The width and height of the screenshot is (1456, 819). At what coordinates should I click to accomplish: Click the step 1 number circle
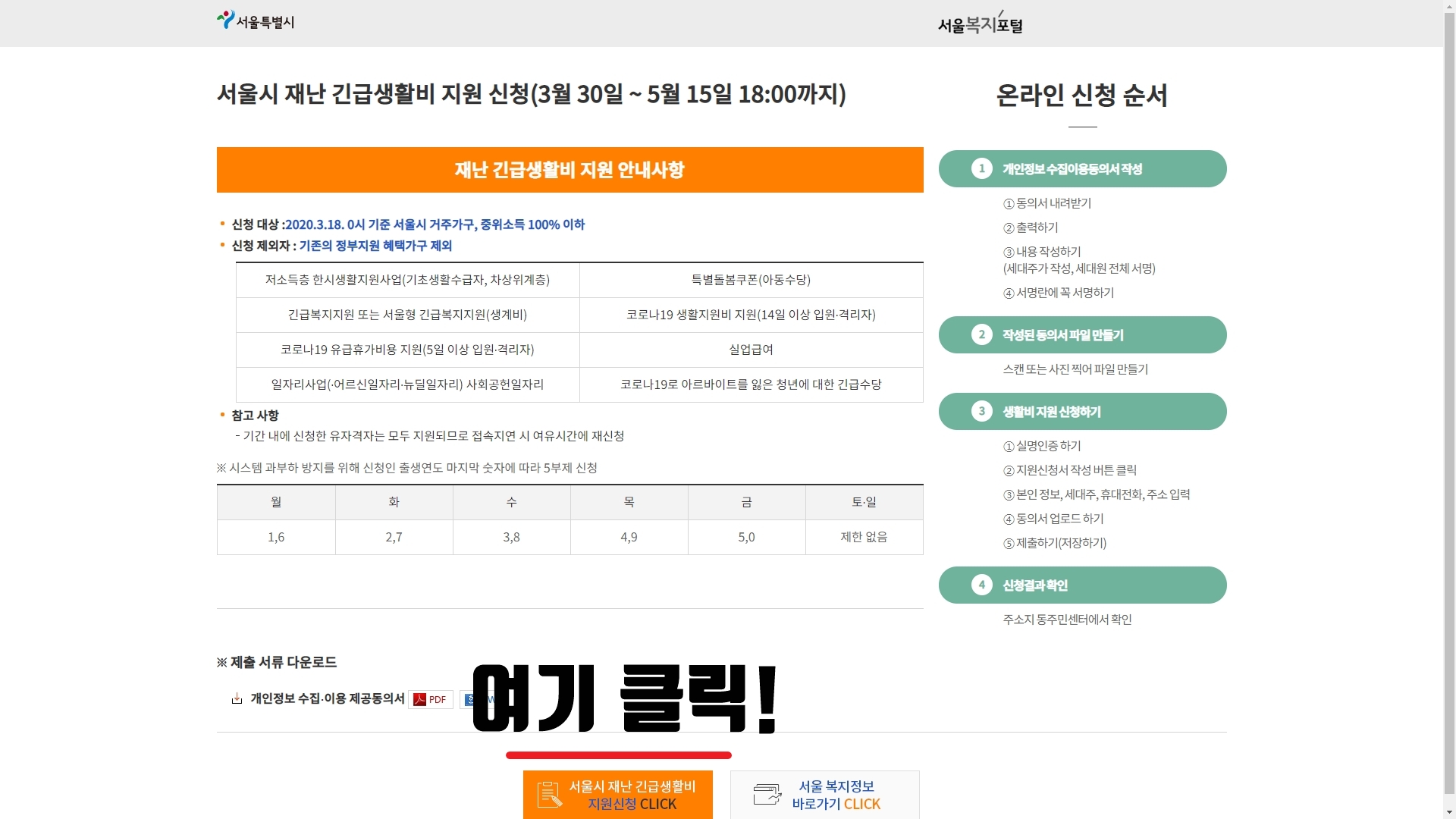(x=981, y=168)
